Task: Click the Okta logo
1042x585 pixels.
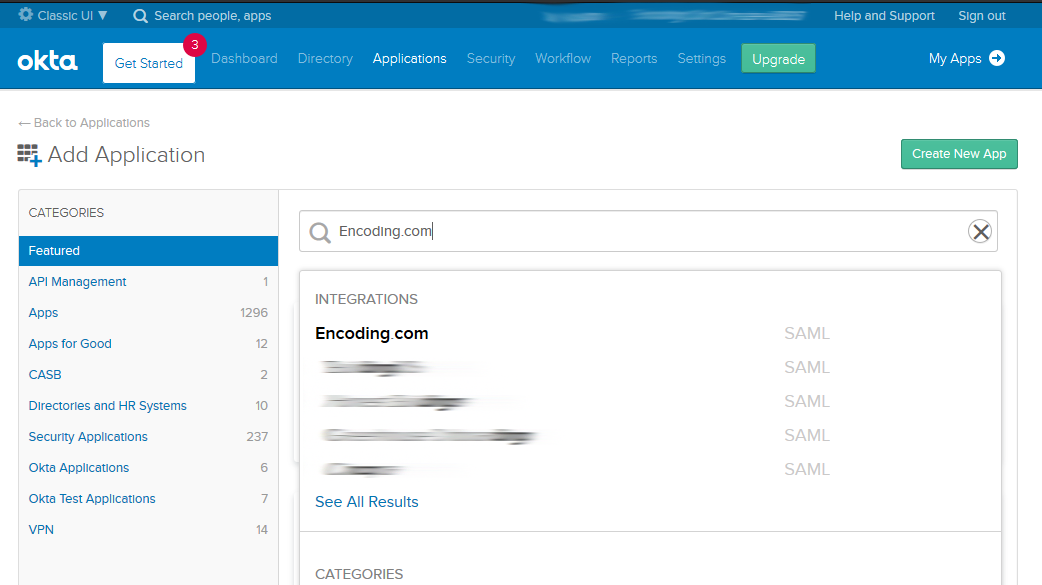Action: click(x=47, y=60)
